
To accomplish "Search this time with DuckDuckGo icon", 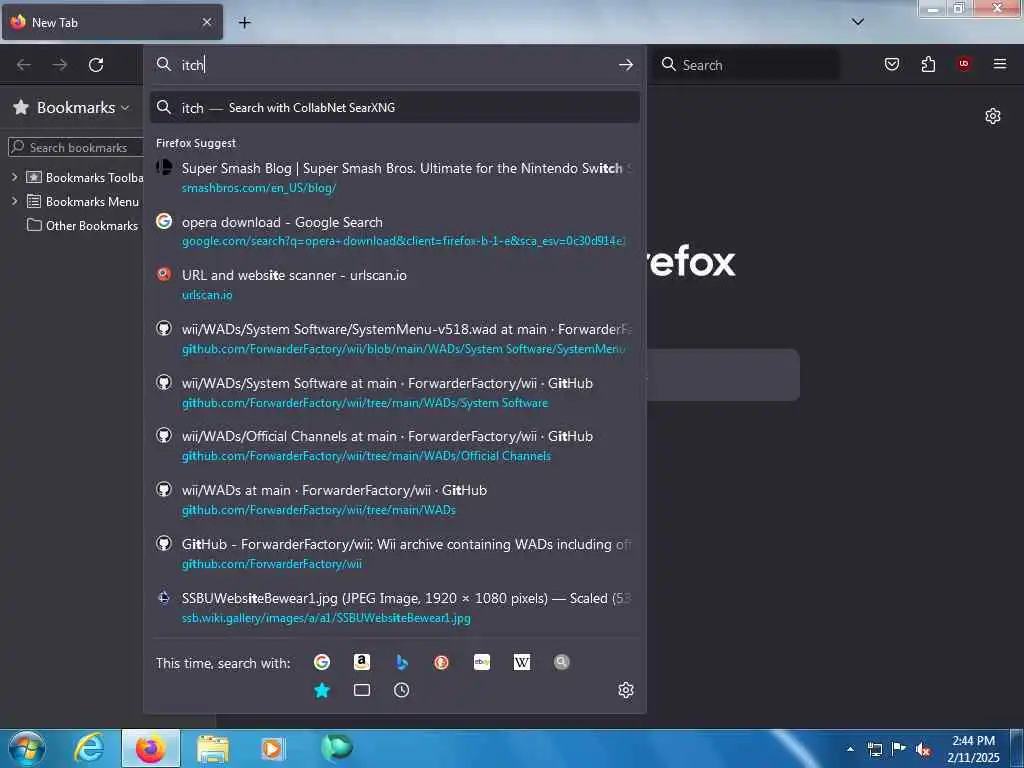I will click(441, 662).
